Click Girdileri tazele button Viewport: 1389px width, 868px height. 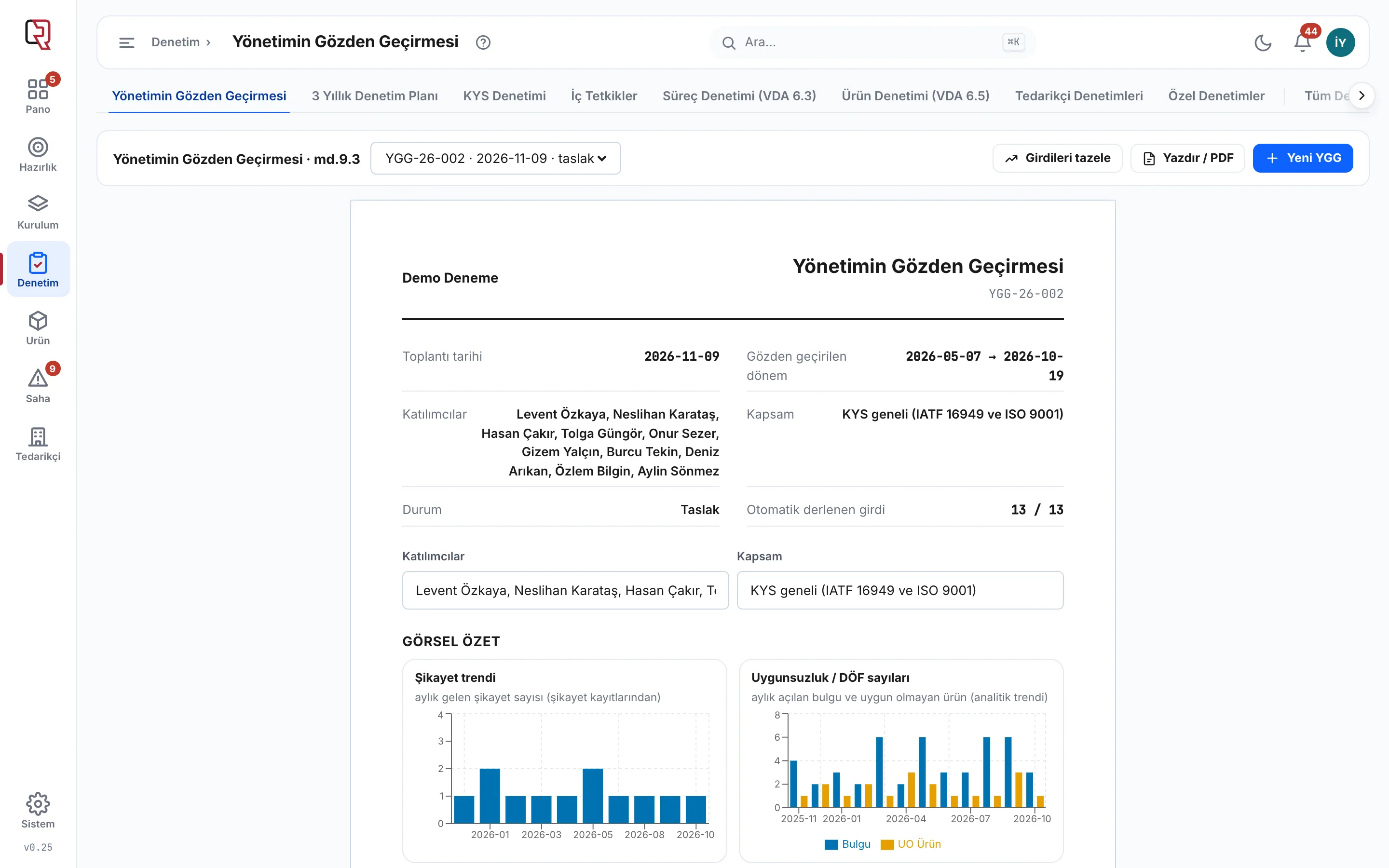click(1057, 158)
